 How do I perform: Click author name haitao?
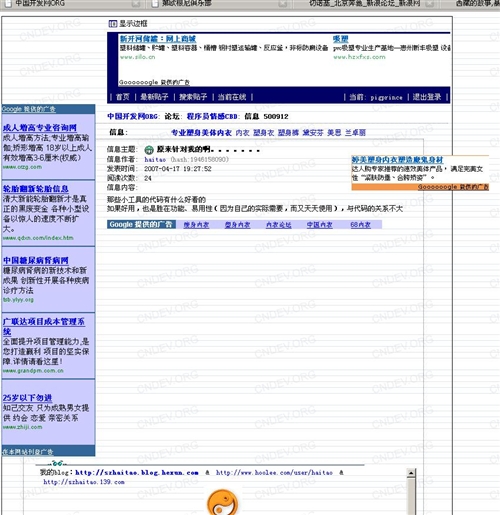click(155, 159)
